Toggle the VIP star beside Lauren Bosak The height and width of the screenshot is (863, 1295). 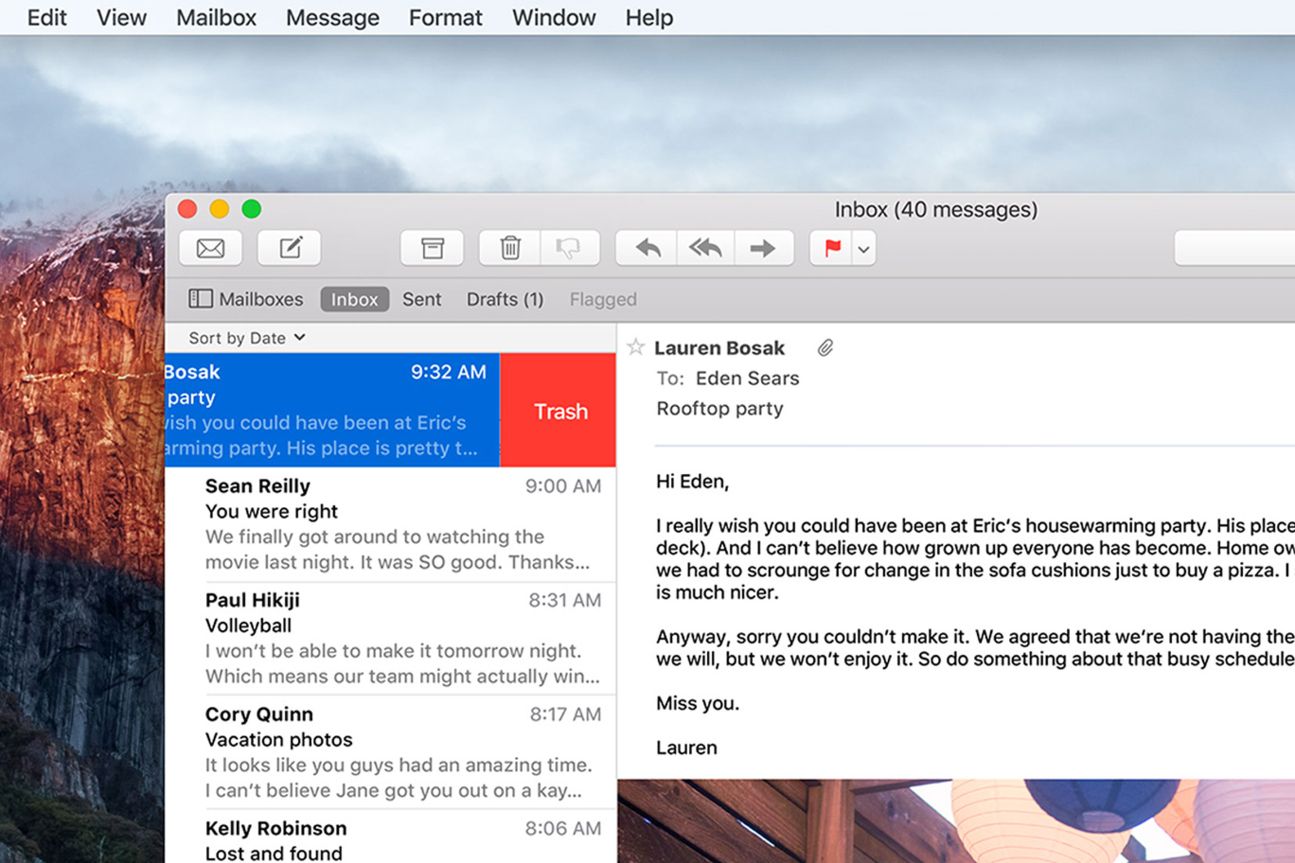pos(635,348)
